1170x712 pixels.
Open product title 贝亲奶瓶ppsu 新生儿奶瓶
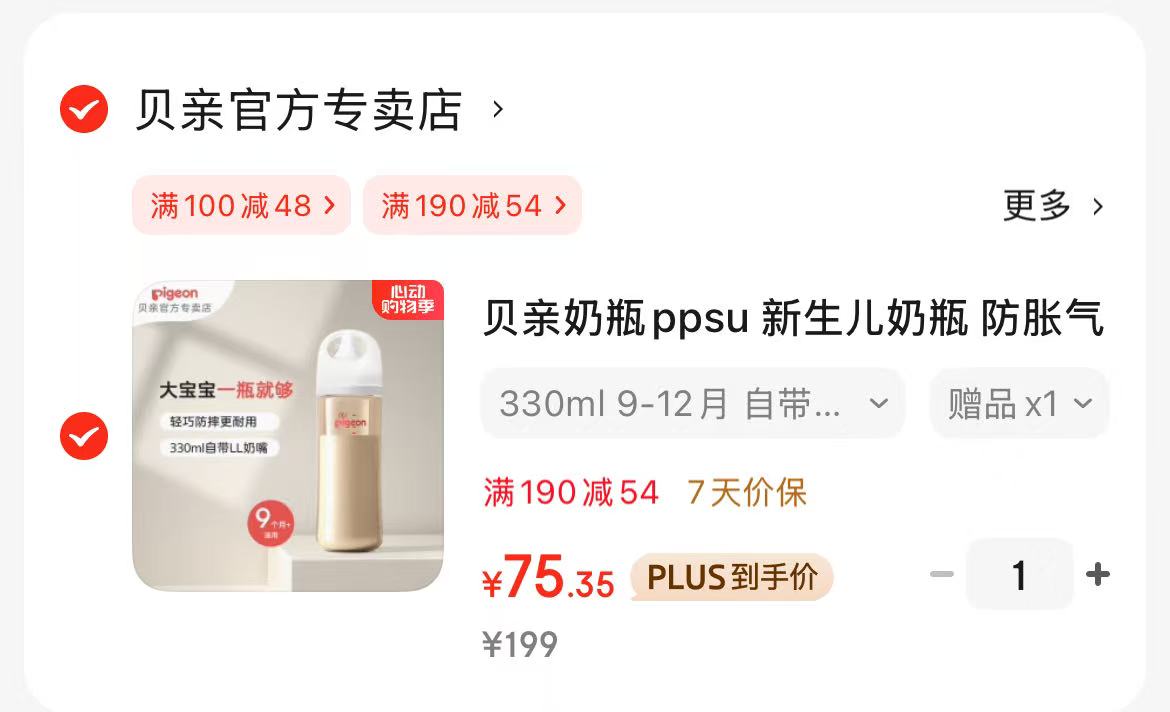(793, 318)
